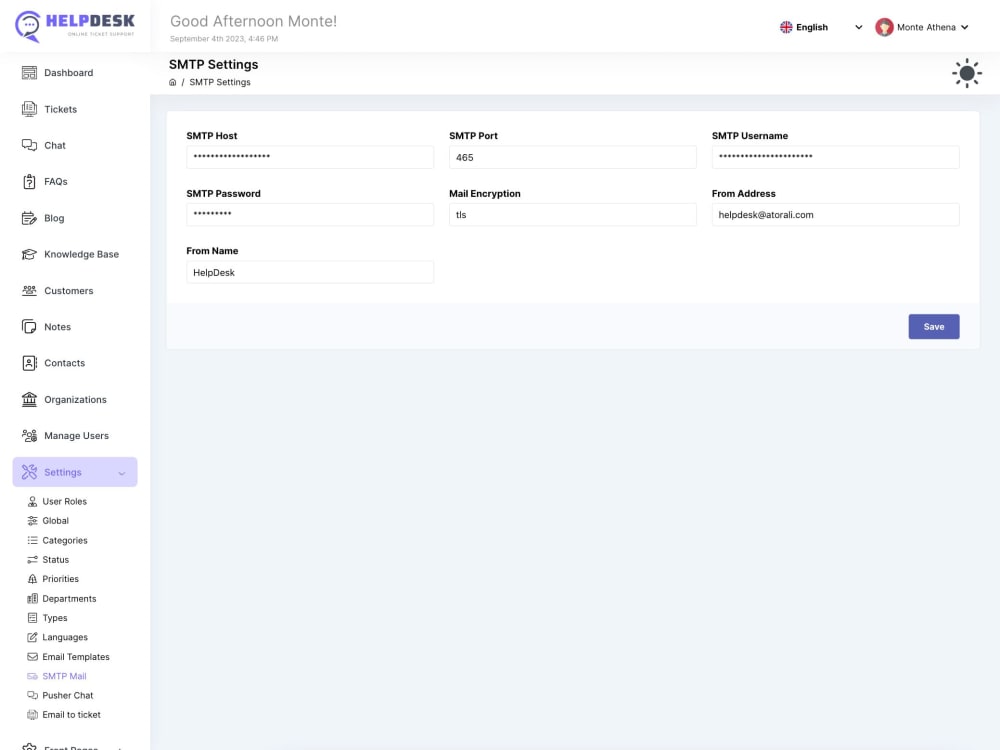Select Manage Users menu item
1000x750 pixels.
(x=75, y=436)
